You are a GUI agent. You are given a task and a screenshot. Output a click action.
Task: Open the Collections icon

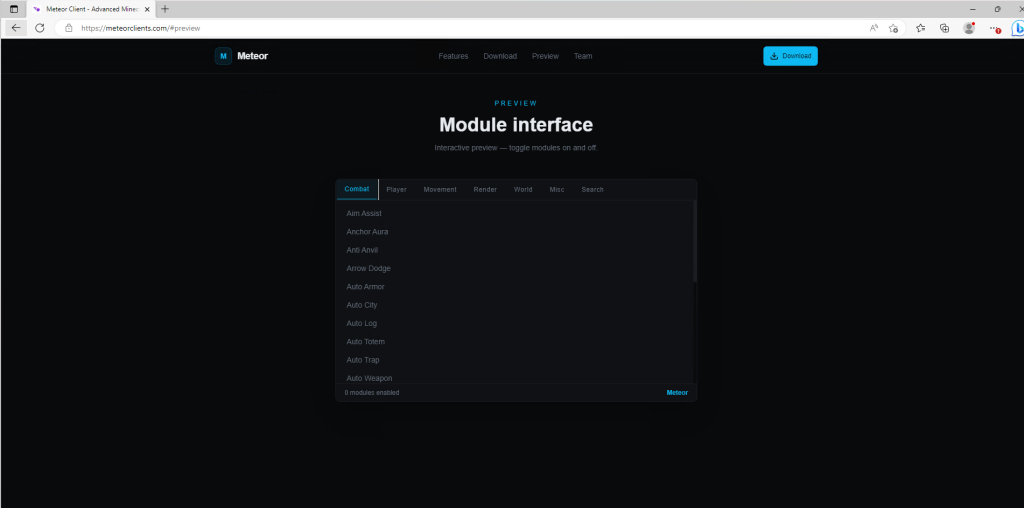coord(944,28)
